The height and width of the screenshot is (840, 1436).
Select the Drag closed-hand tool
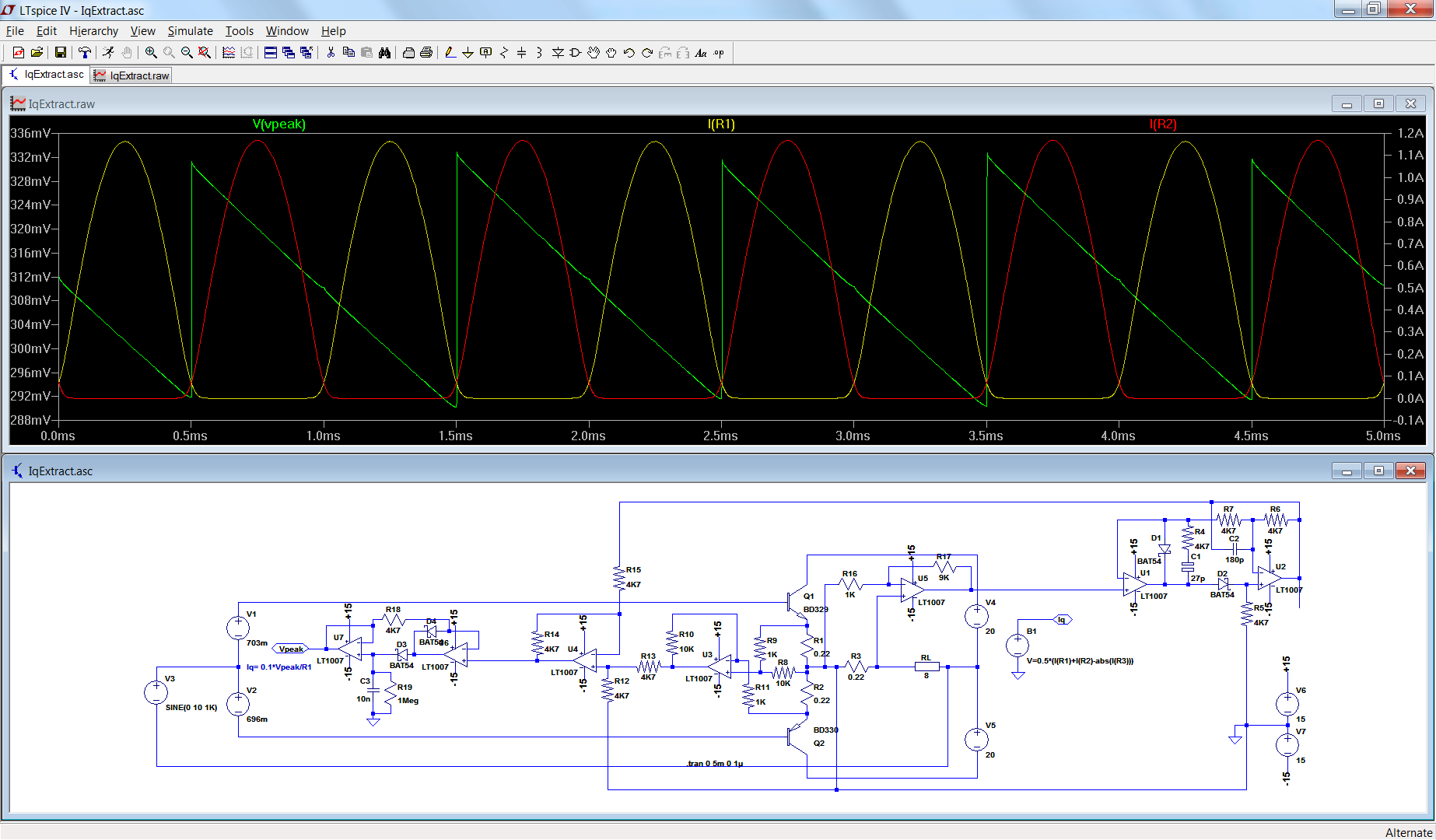[611, 52]
